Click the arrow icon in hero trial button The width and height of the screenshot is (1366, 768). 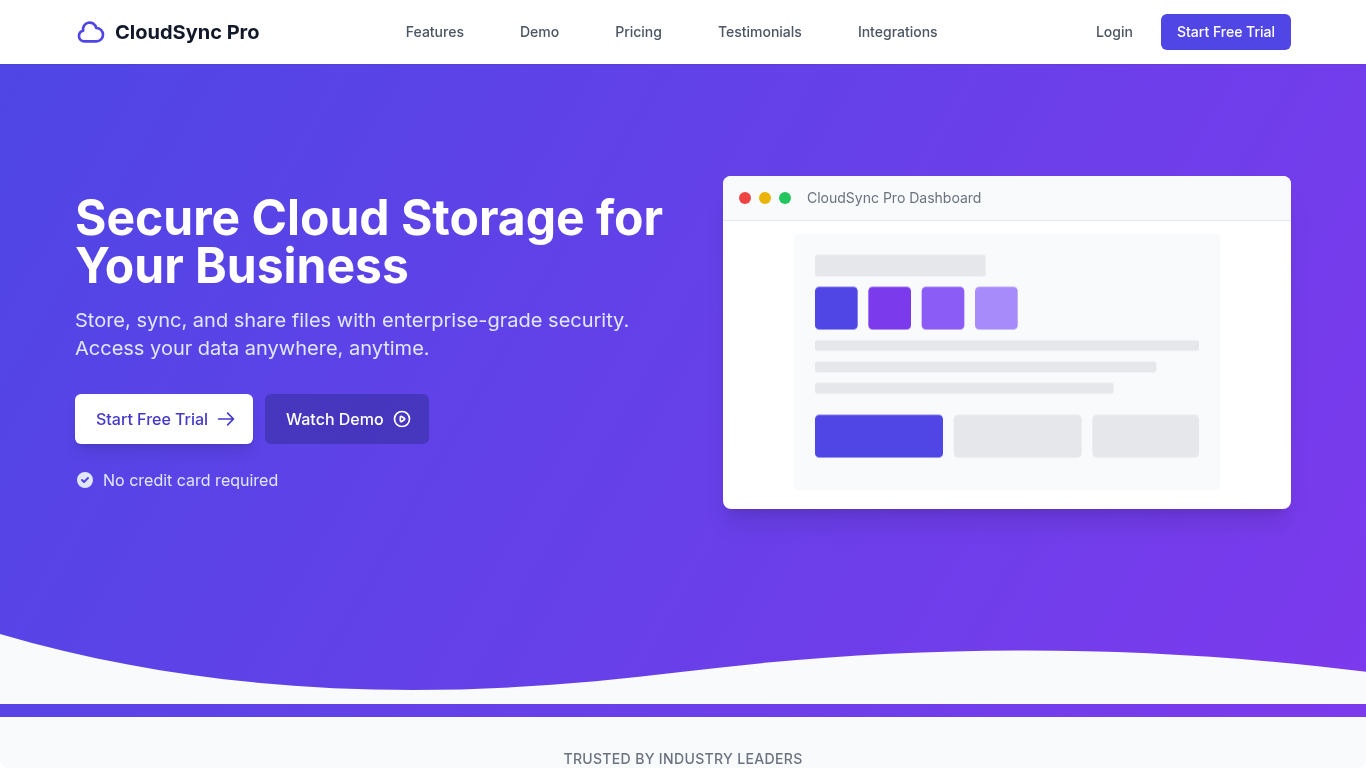226,419
